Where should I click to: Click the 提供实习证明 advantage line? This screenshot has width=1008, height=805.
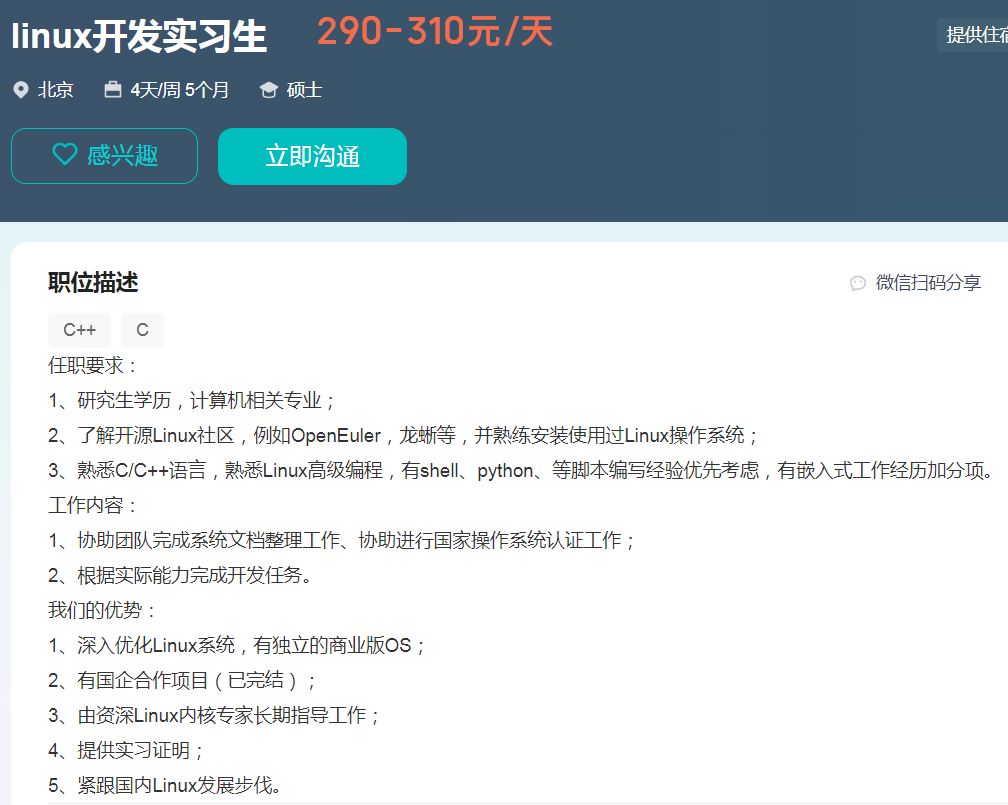coord(127,750)
